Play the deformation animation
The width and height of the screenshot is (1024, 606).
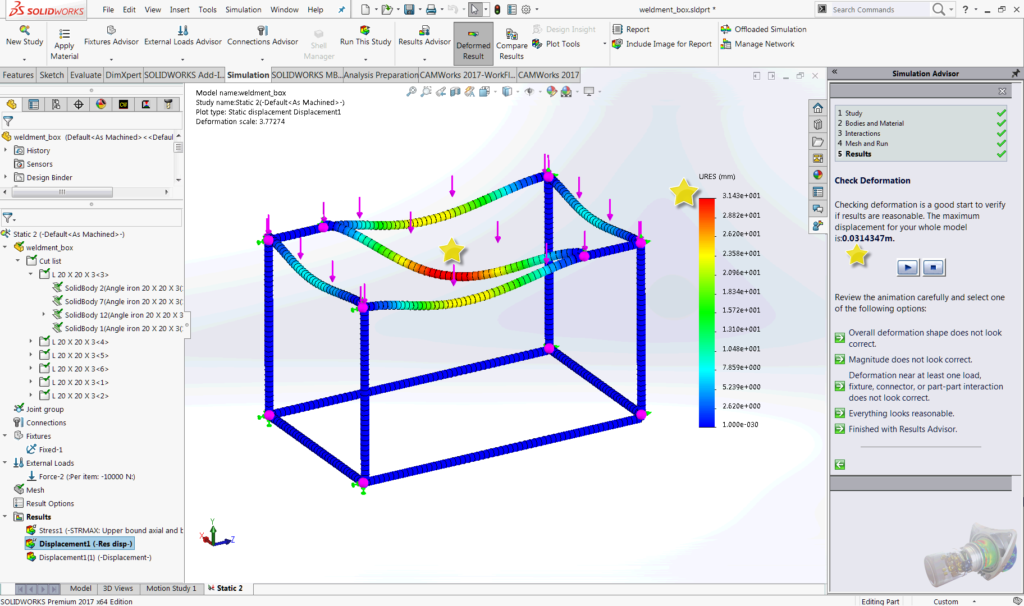pos(907,267)
